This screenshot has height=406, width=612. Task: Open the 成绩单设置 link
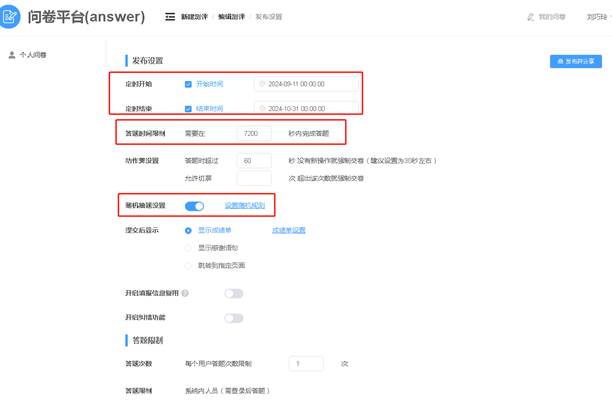[288, 230]
